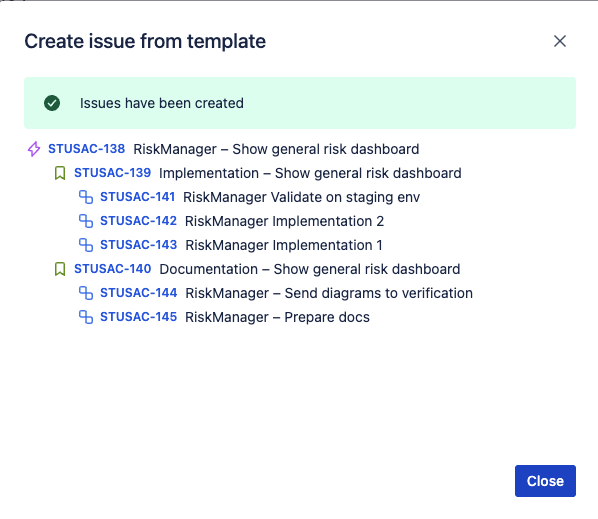This screenshot has height=519, width=598.
Task: Click the subtask icon beside STUSAC-142
Action: pyautogui.click(x=86, y=221)
